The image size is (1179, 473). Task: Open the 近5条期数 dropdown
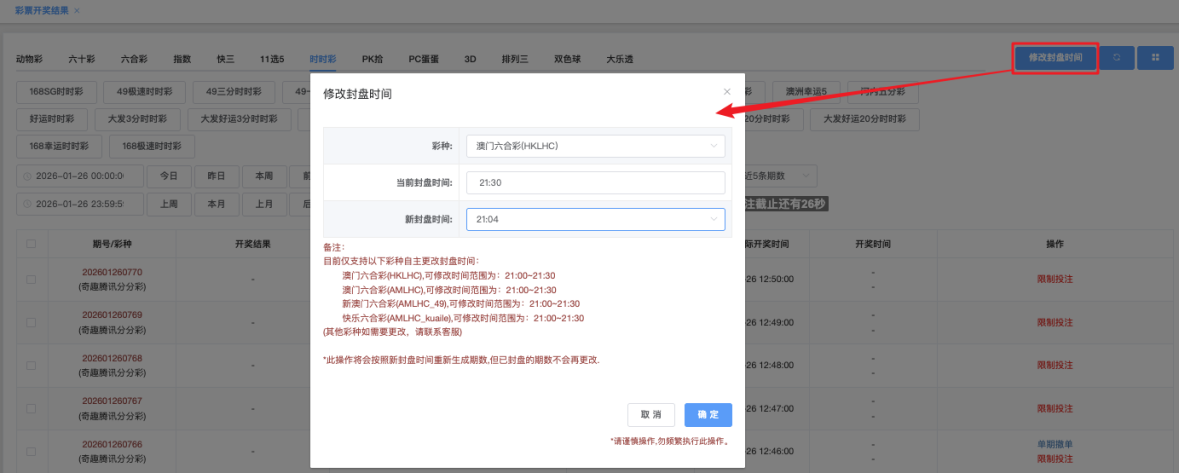click(780, 176)
